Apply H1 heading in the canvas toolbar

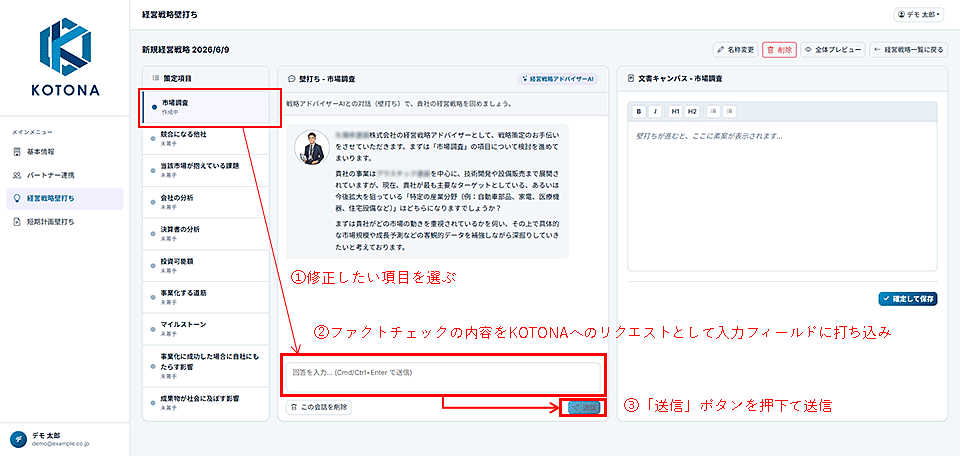[675, 112]
